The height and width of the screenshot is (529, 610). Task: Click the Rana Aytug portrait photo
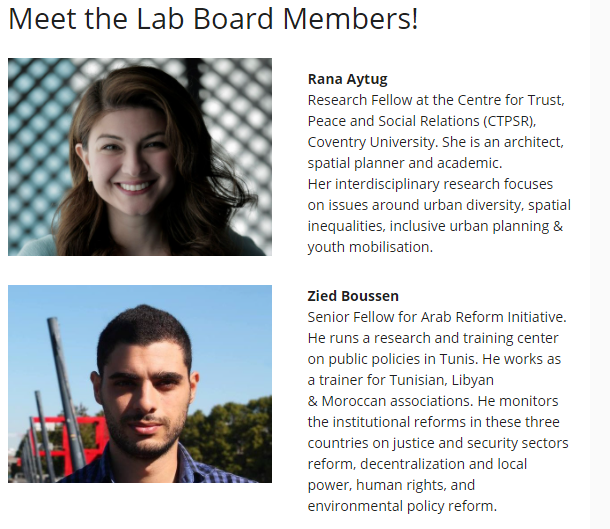point(140,157)
